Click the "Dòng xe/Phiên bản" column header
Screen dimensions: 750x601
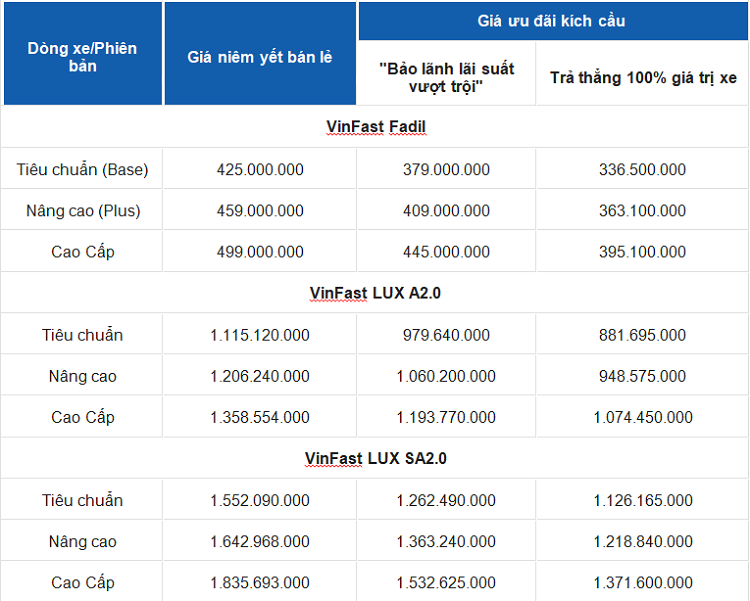pos(82,57)
